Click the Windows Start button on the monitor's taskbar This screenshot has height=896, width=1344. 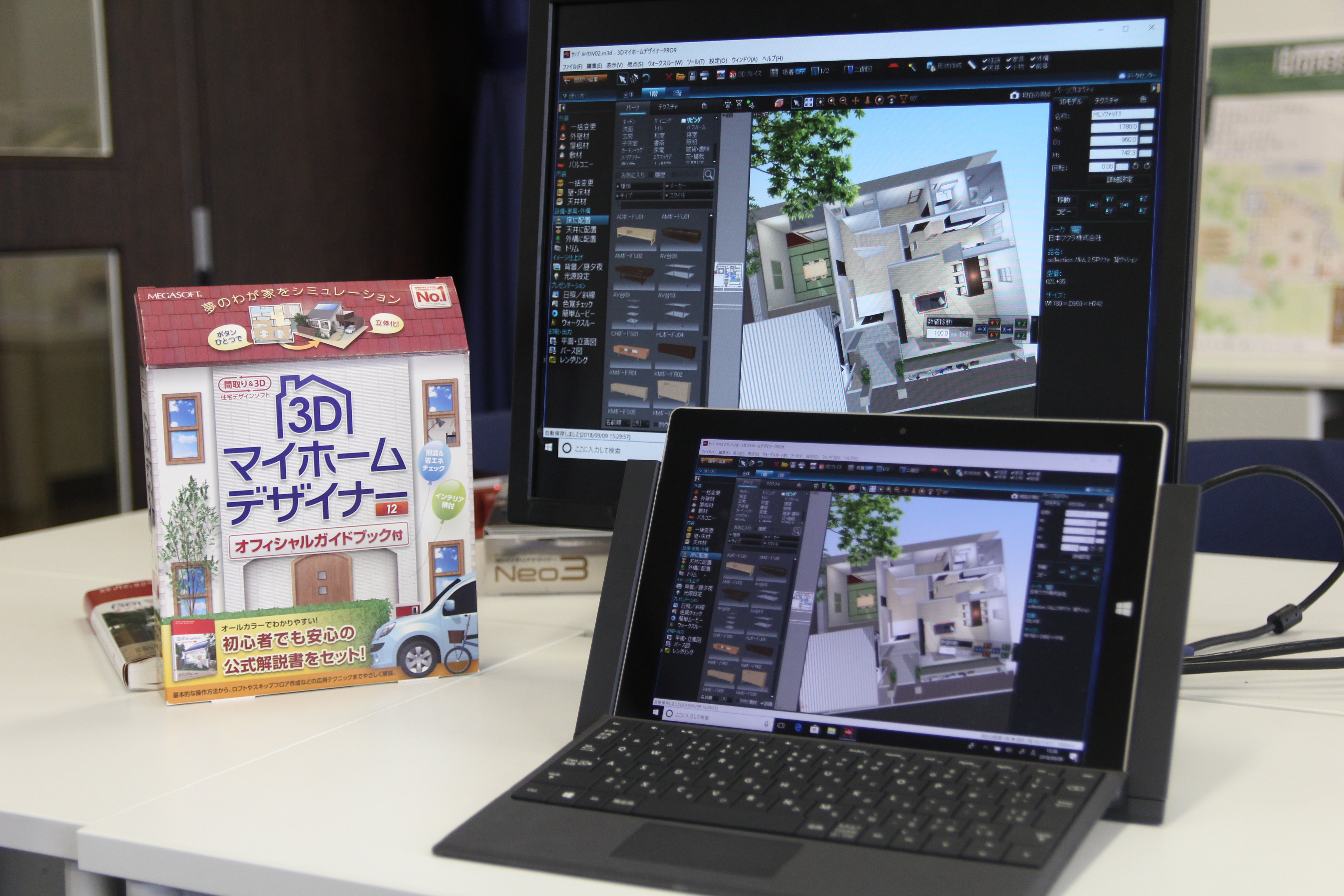[549, 447]
